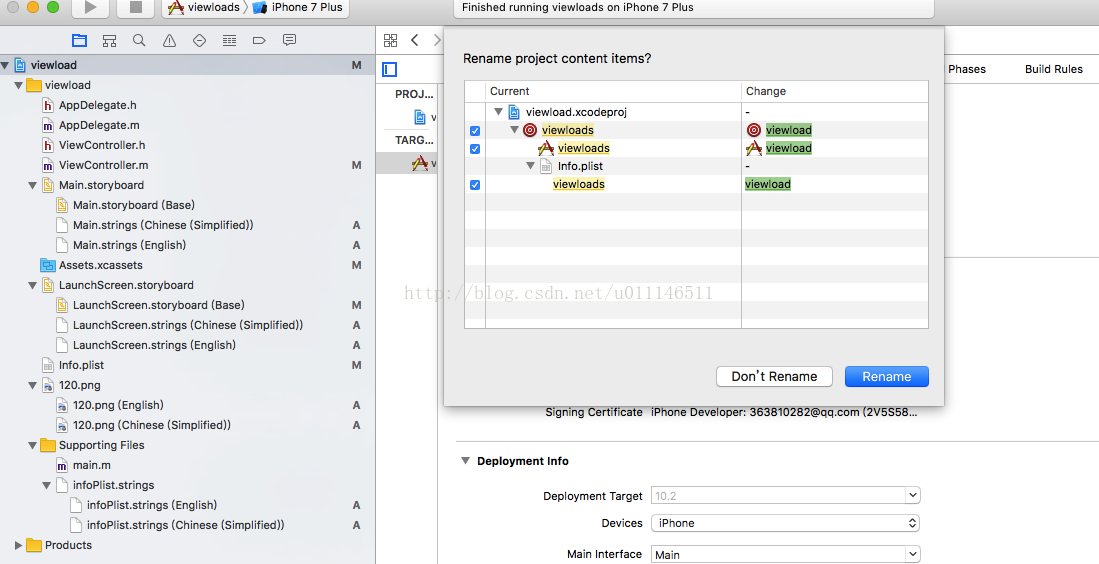Click the Signing Certificate value
Viewport: 1099px width, 564px height.
pos(784,413)
